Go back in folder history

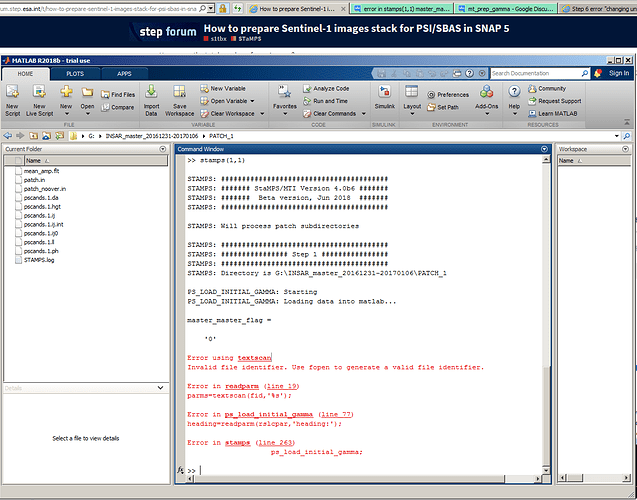tap(7, 136)
